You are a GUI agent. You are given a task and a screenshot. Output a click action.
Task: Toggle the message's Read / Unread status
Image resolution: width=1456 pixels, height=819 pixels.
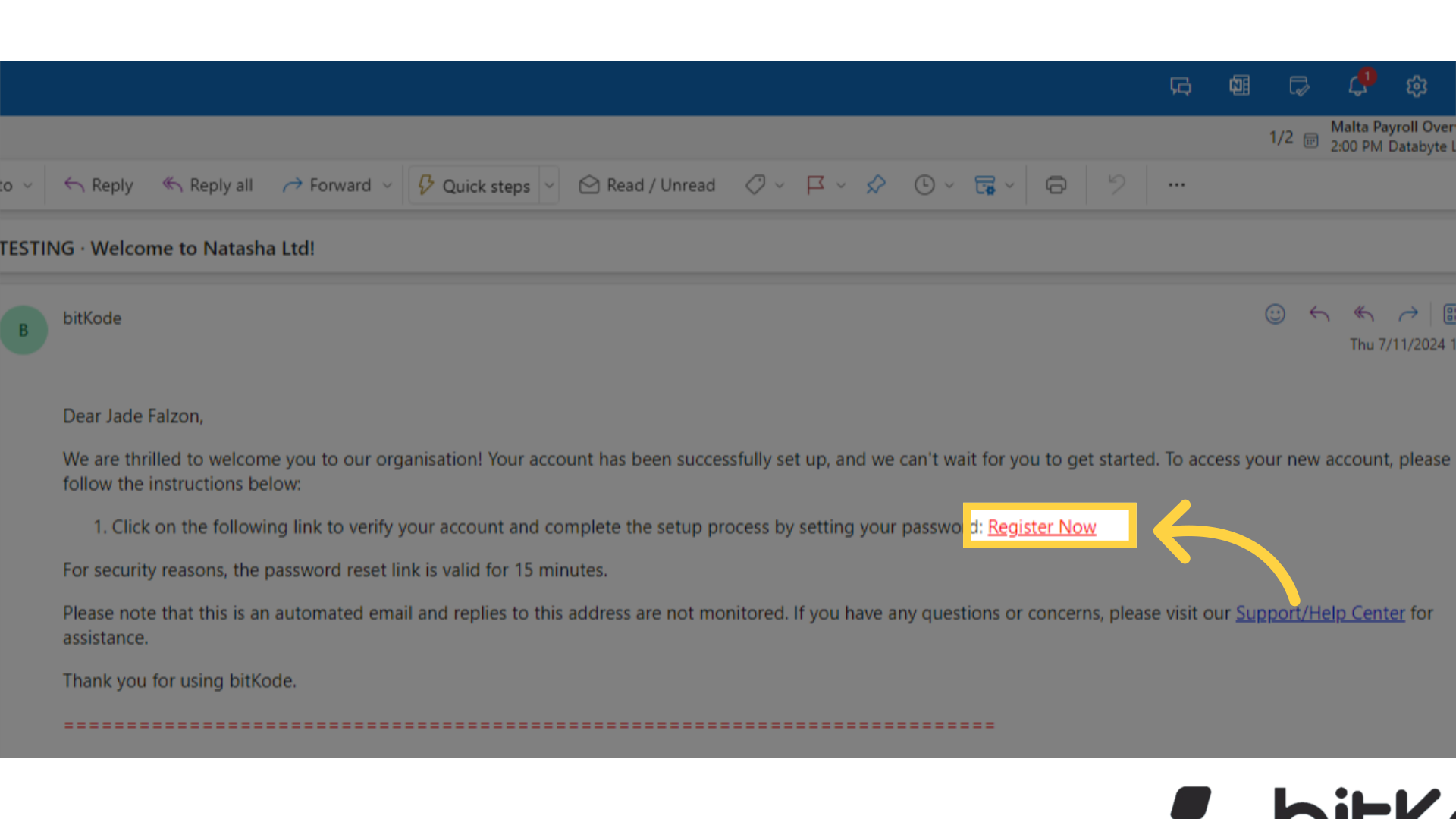pos(647,184)
